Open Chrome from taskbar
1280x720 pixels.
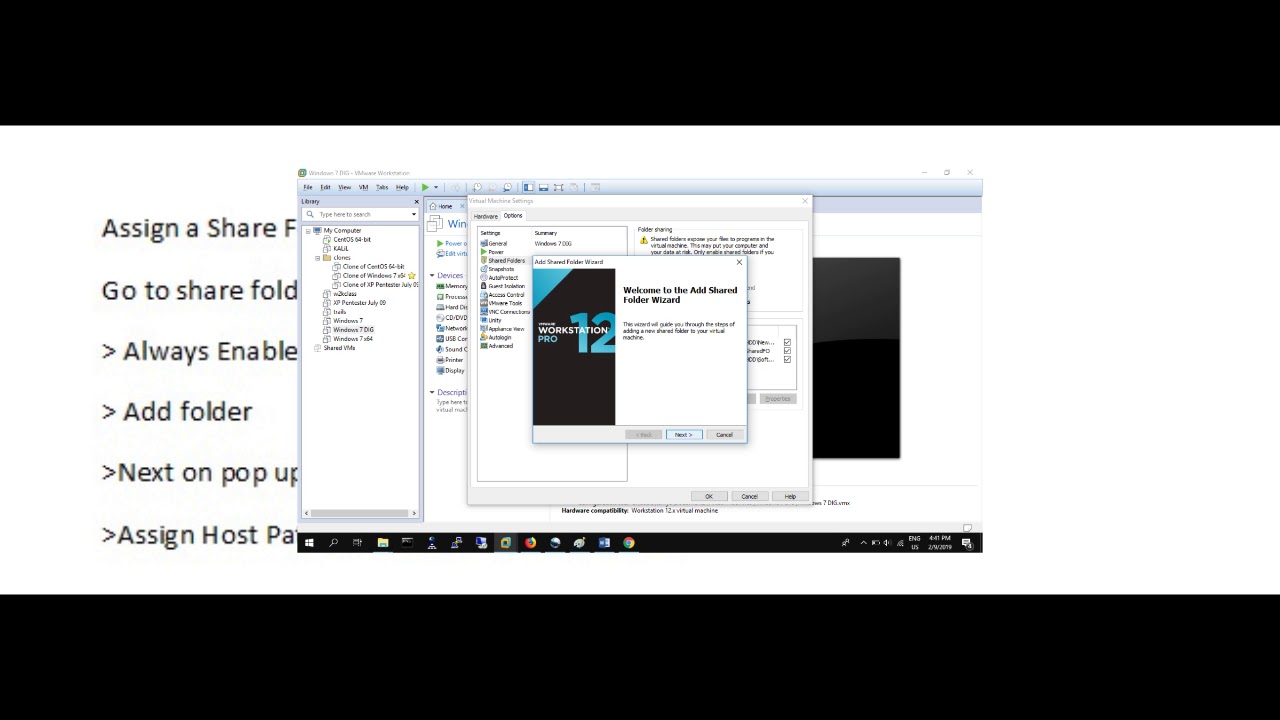[x=628, y=543]
